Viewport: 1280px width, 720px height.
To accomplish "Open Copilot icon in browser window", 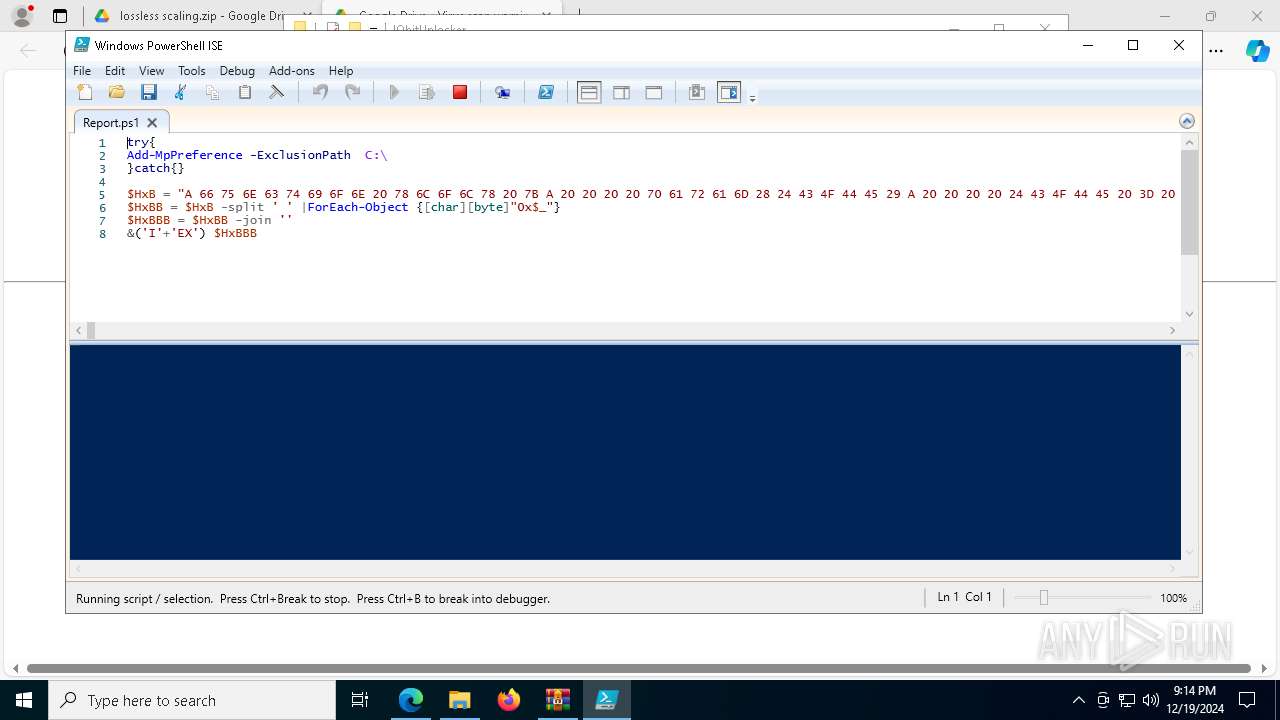I will [x=1258, y=50].
